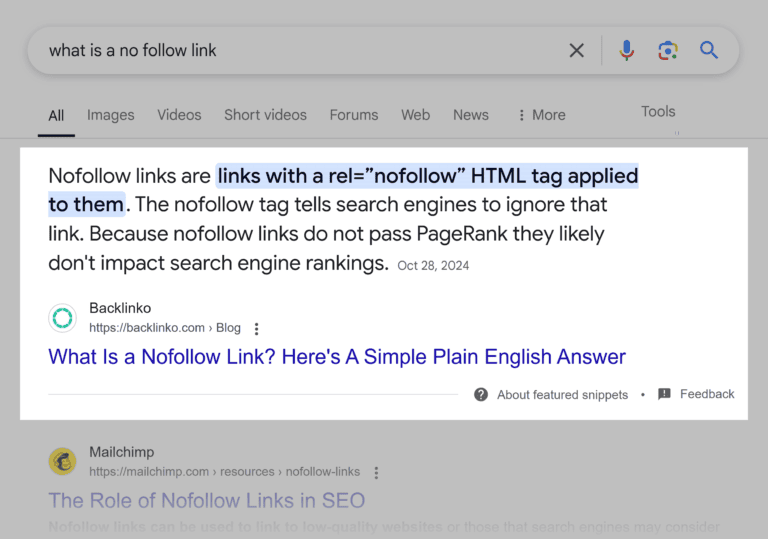Open "The Role of Nofollow Links in SEO"
The height and width of the screenshot is (539, 768).
(207, 501)
